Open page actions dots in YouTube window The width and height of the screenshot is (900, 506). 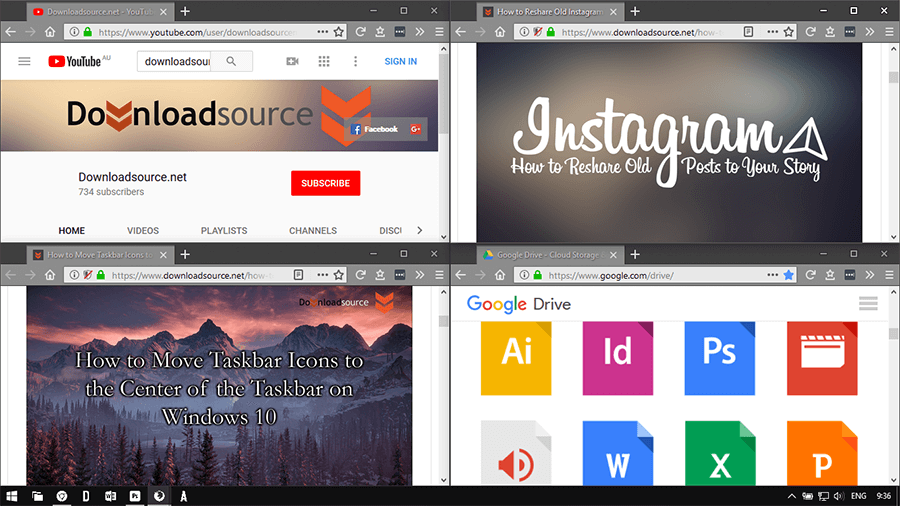pos(323,32)
